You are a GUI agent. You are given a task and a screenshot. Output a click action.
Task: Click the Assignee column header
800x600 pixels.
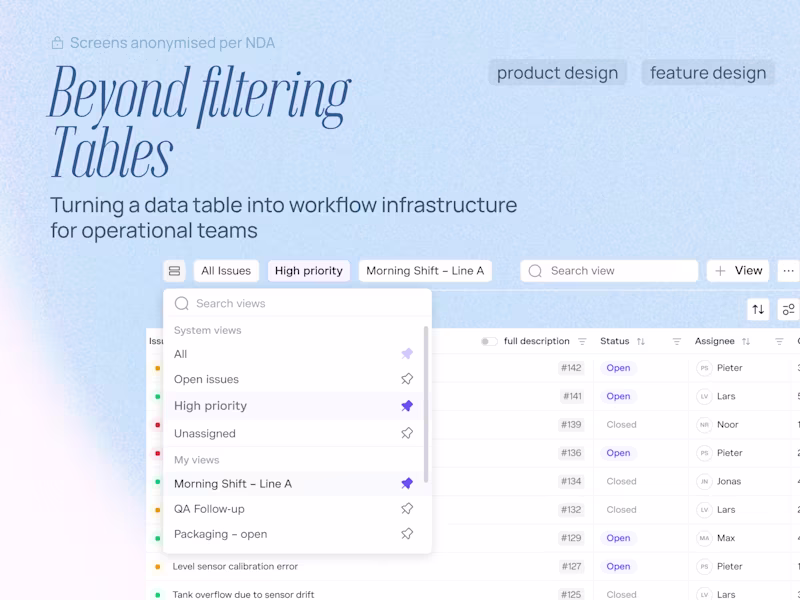click(714, 341)
